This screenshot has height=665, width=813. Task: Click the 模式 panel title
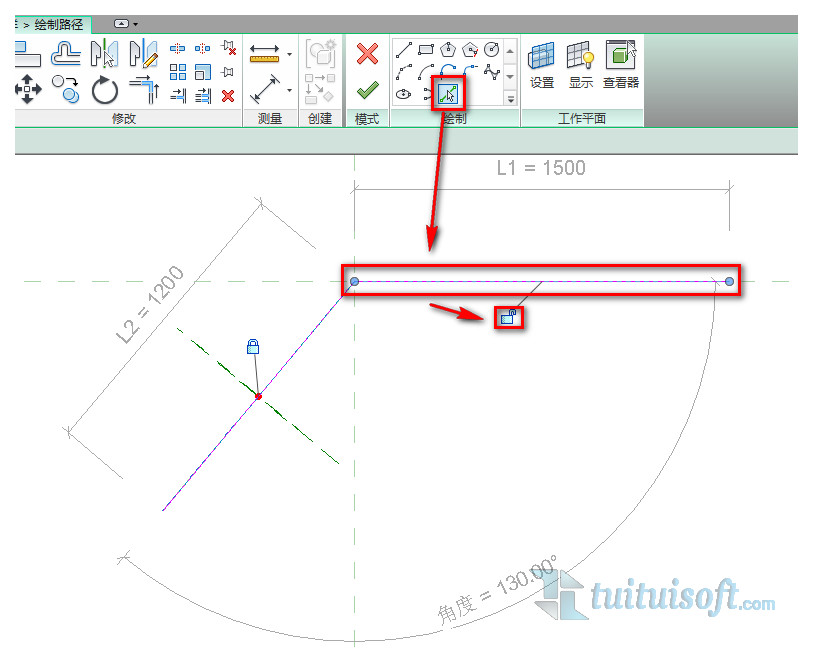point(367,119)
